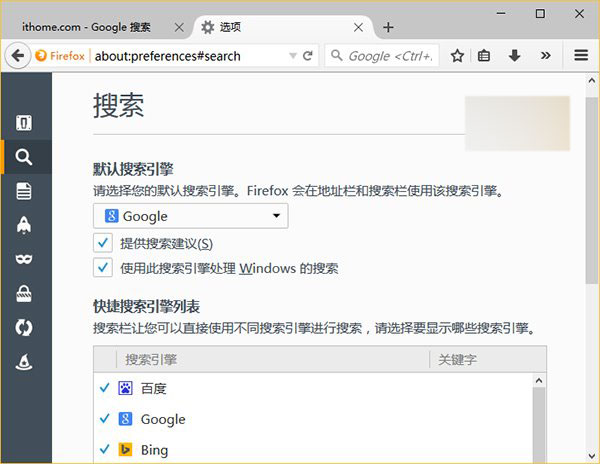Reload the page with refresh icon
This screenshot has width=600, height=464.
[308, 56]
